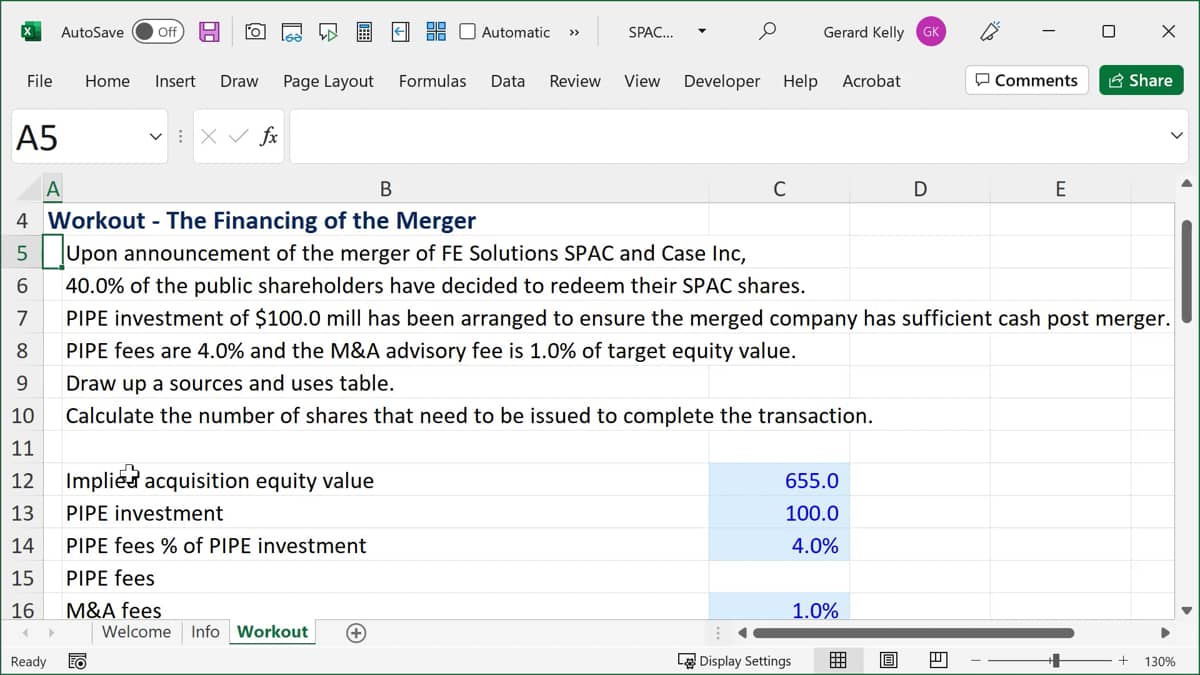The height and width of the screenshot is (675, 1200).
Task: Click the 'Implied acquisition equity value' cell
Action: (386, 480)
